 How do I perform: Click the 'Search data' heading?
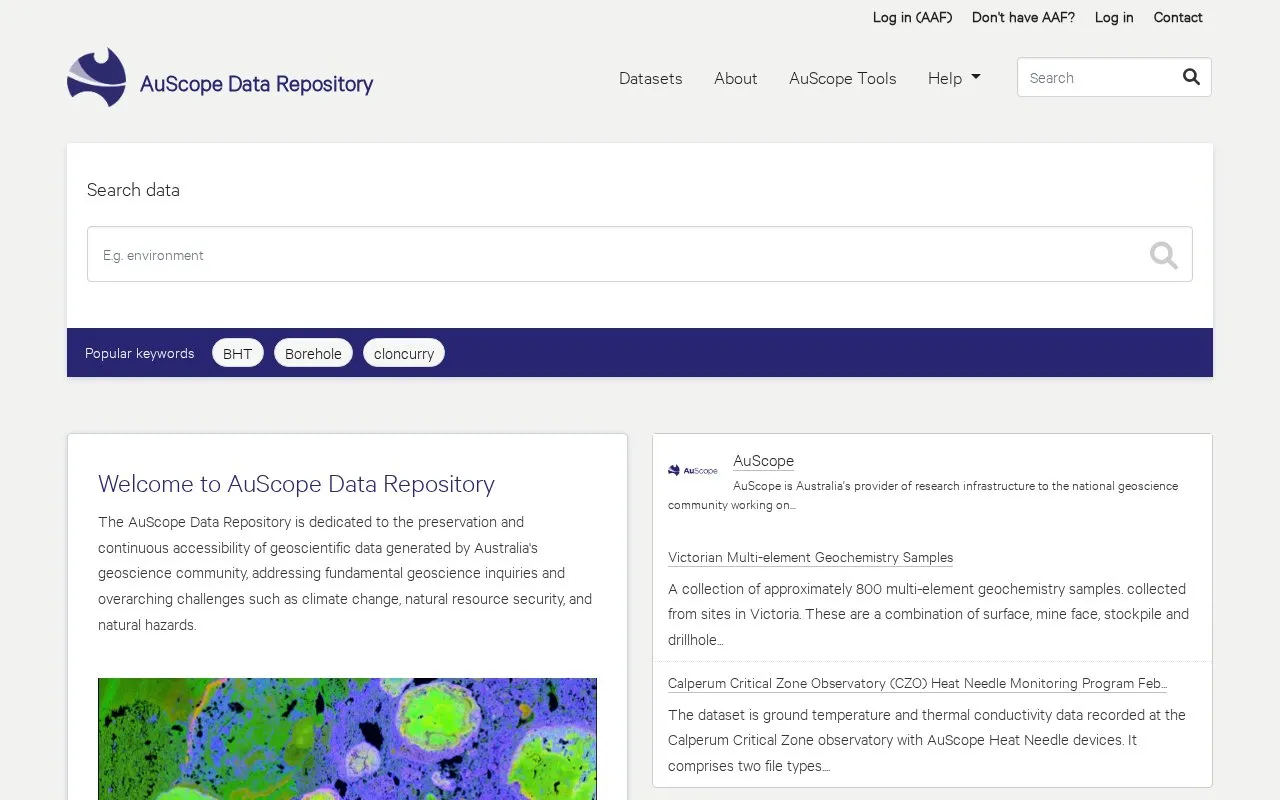[133, 190]
